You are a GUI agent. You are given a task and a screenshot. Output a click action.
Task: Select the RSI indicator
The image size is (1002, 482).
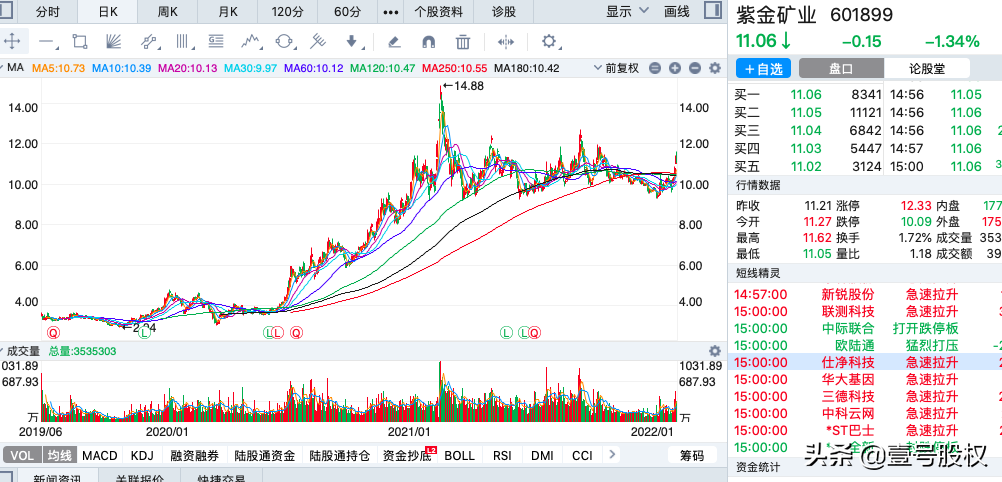(502, 456)
